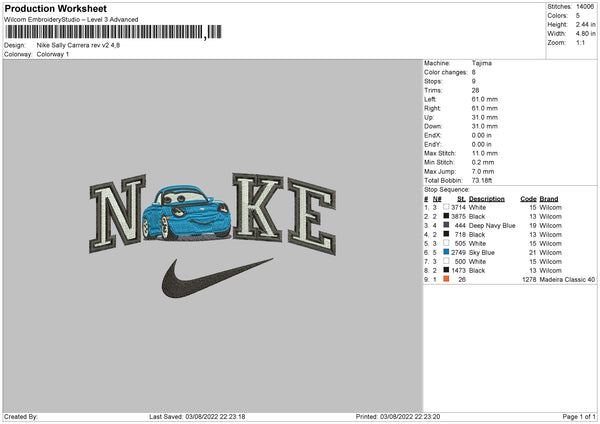Click the '444' stitch count for Deep Navy Blue

point(460,225)
